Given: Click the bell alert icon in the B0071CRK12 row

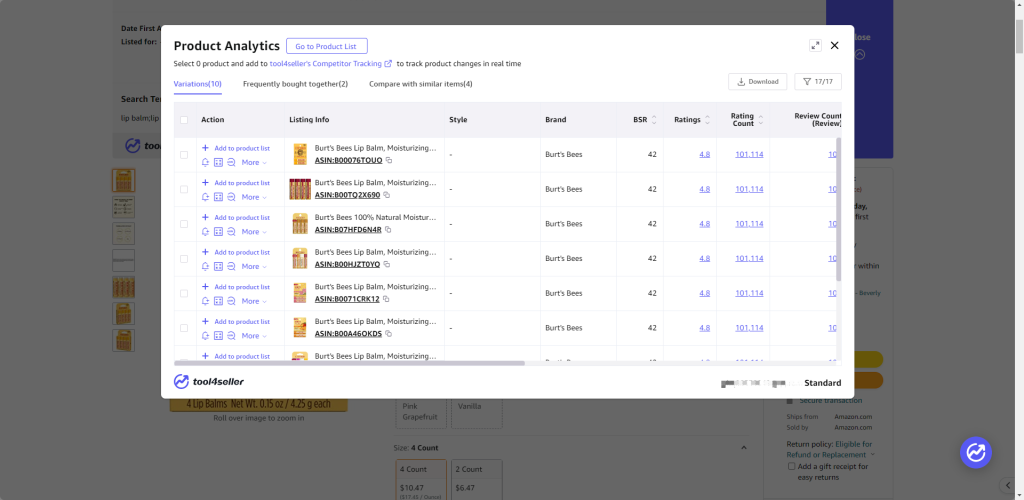Looking at the screenshot, I should click(x=206, y=301).
